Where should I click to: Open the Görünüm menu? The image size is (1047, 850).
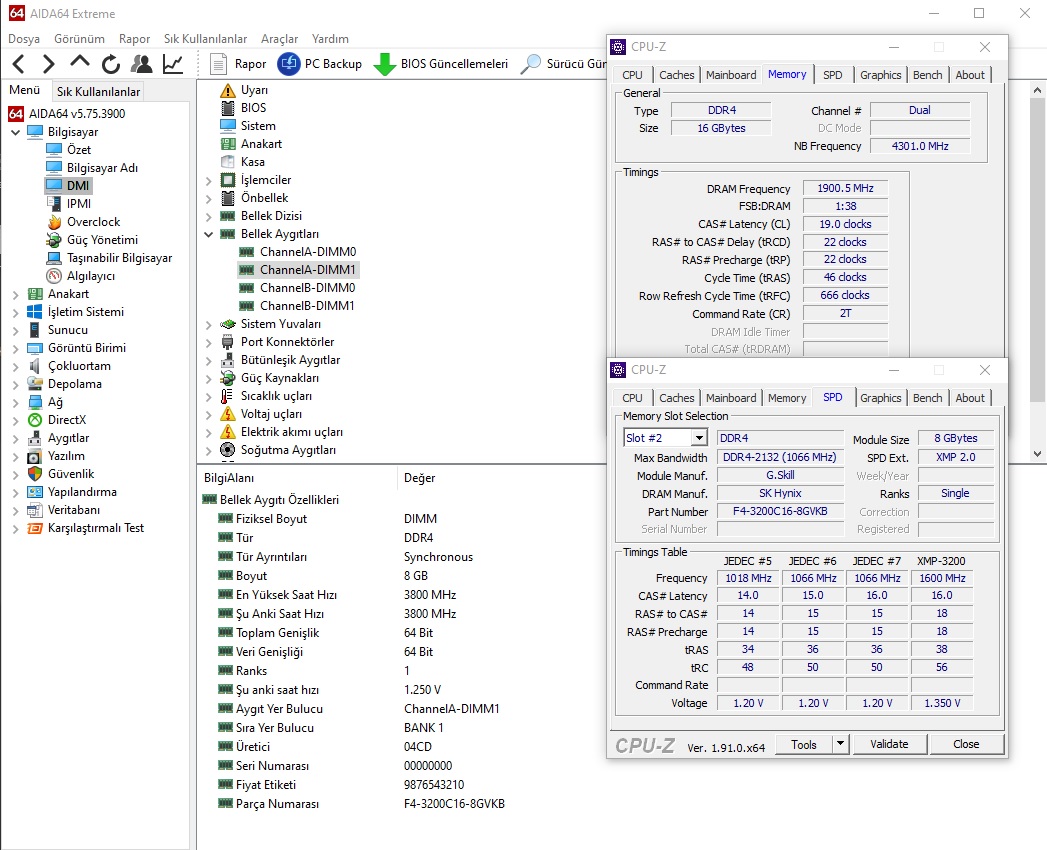(x=79, y=39)
